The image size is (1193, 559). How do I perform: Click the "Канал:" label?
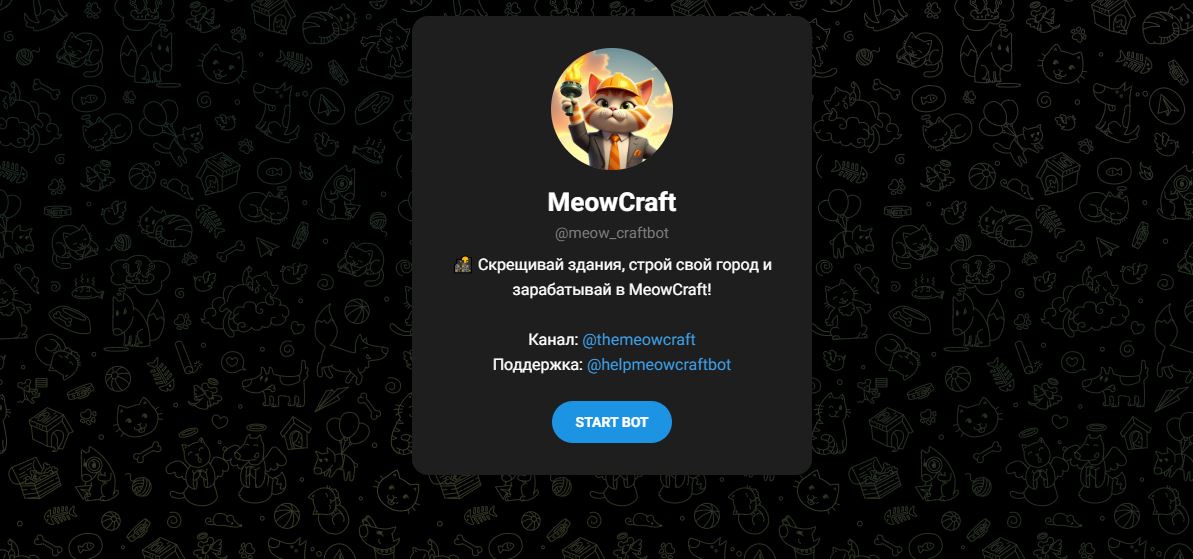pyautogui.click(x=553, y=340)
